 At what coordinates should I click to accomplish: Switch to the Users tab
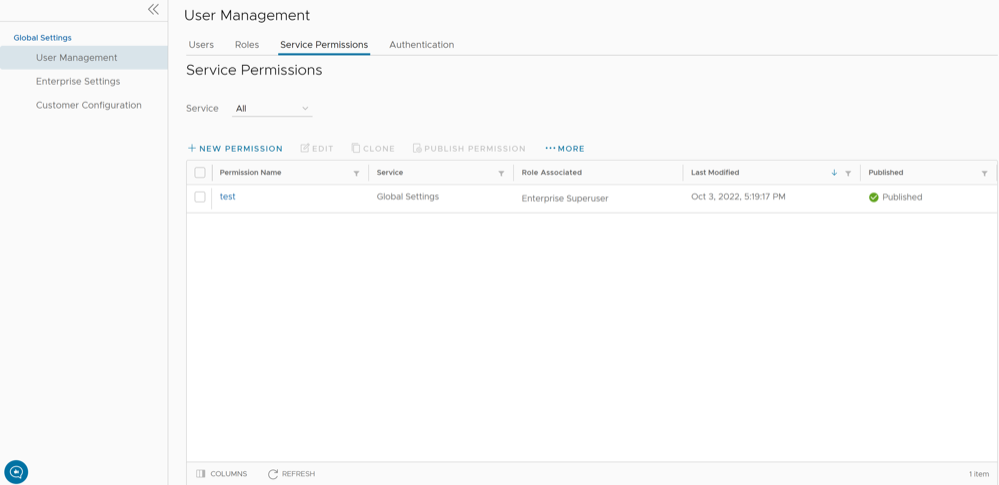pos(201,45)
